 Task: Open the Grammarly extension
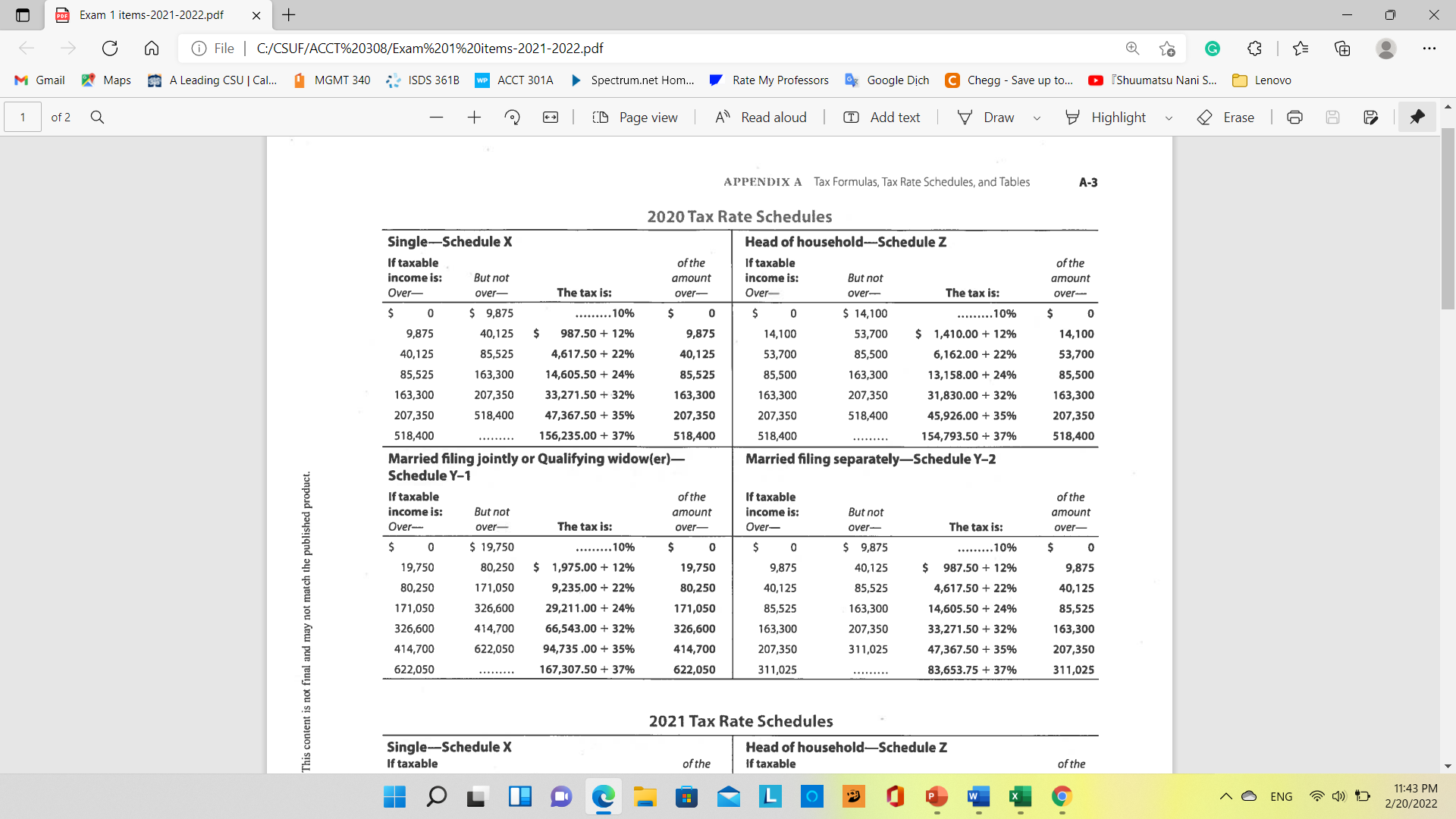click(x=1213, y=48)
